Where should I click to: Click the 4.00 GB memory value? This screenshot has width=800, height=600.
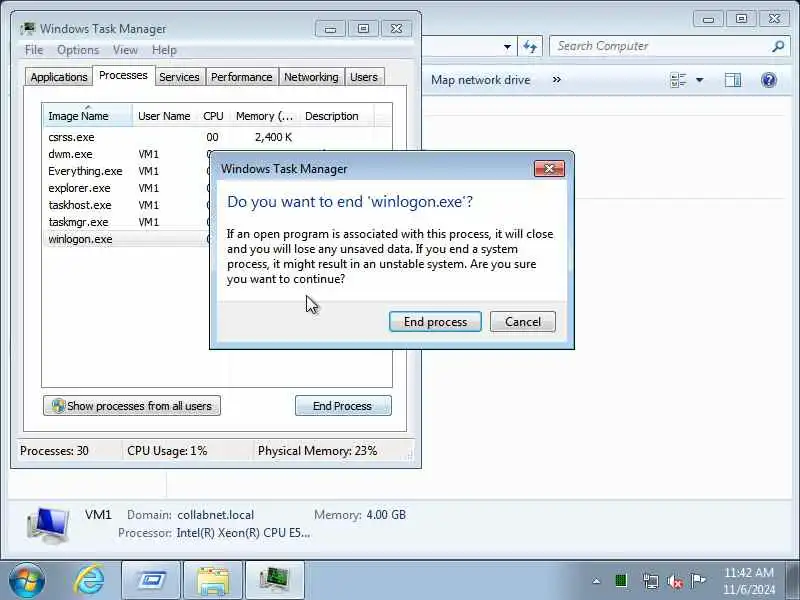click(386, 515)
